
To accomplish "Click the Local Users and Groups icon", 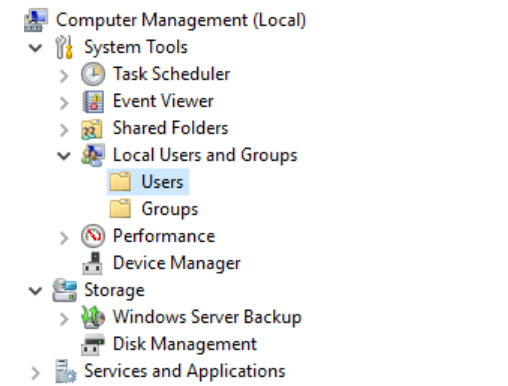I will tap(93, 155).
